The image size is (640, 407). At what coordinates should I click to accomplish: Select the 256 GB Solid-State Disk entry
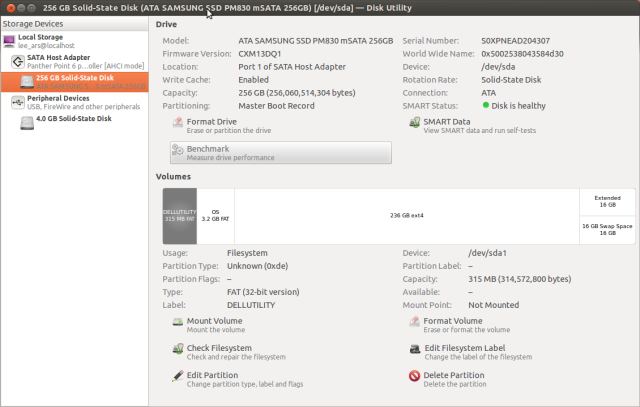tap(74, 82)
